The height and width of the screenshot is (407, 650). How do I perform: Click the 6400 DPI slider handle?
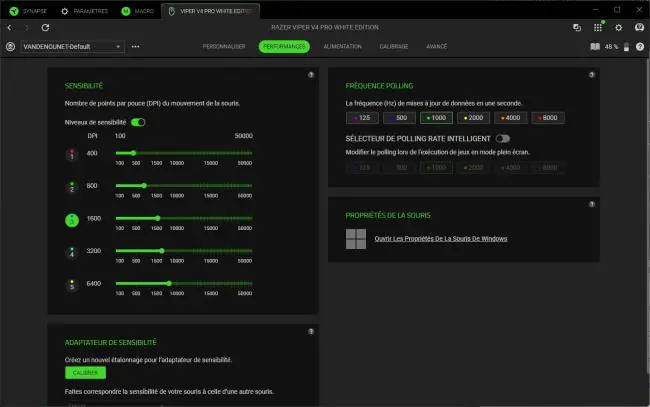pos(169,283)
